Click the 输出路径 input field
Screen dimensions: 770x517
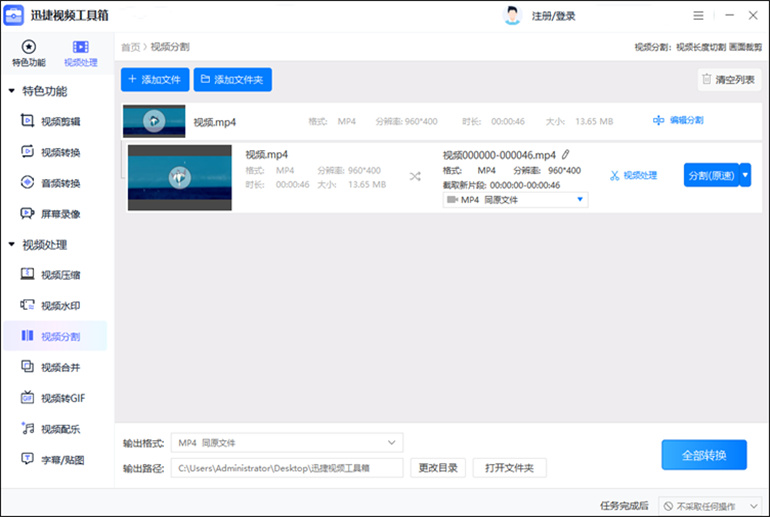click(x=287, y=468)
